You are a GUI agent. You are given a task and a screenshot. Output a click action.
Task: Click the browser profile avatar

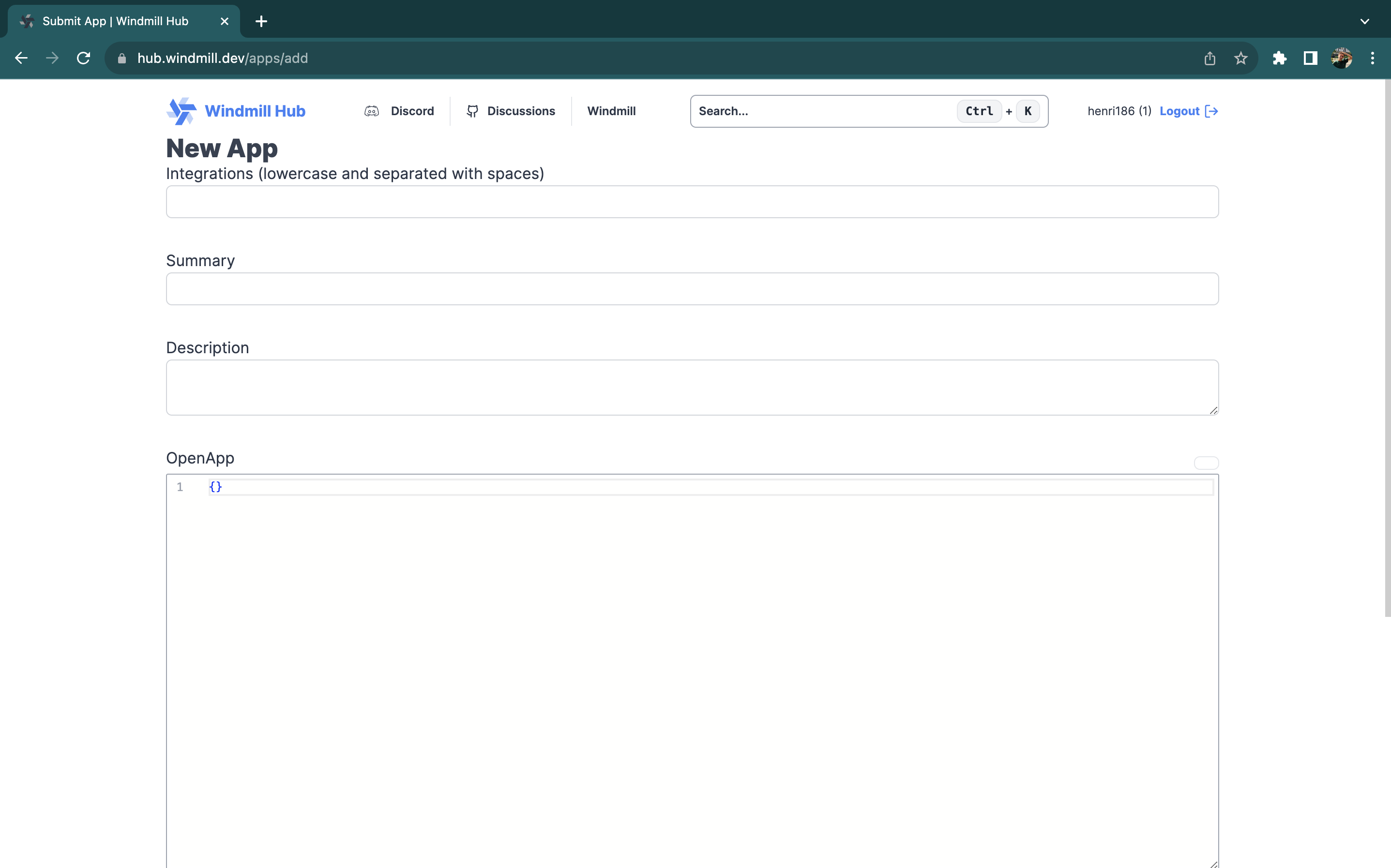pyautogui.click(x=1342, y=58)
